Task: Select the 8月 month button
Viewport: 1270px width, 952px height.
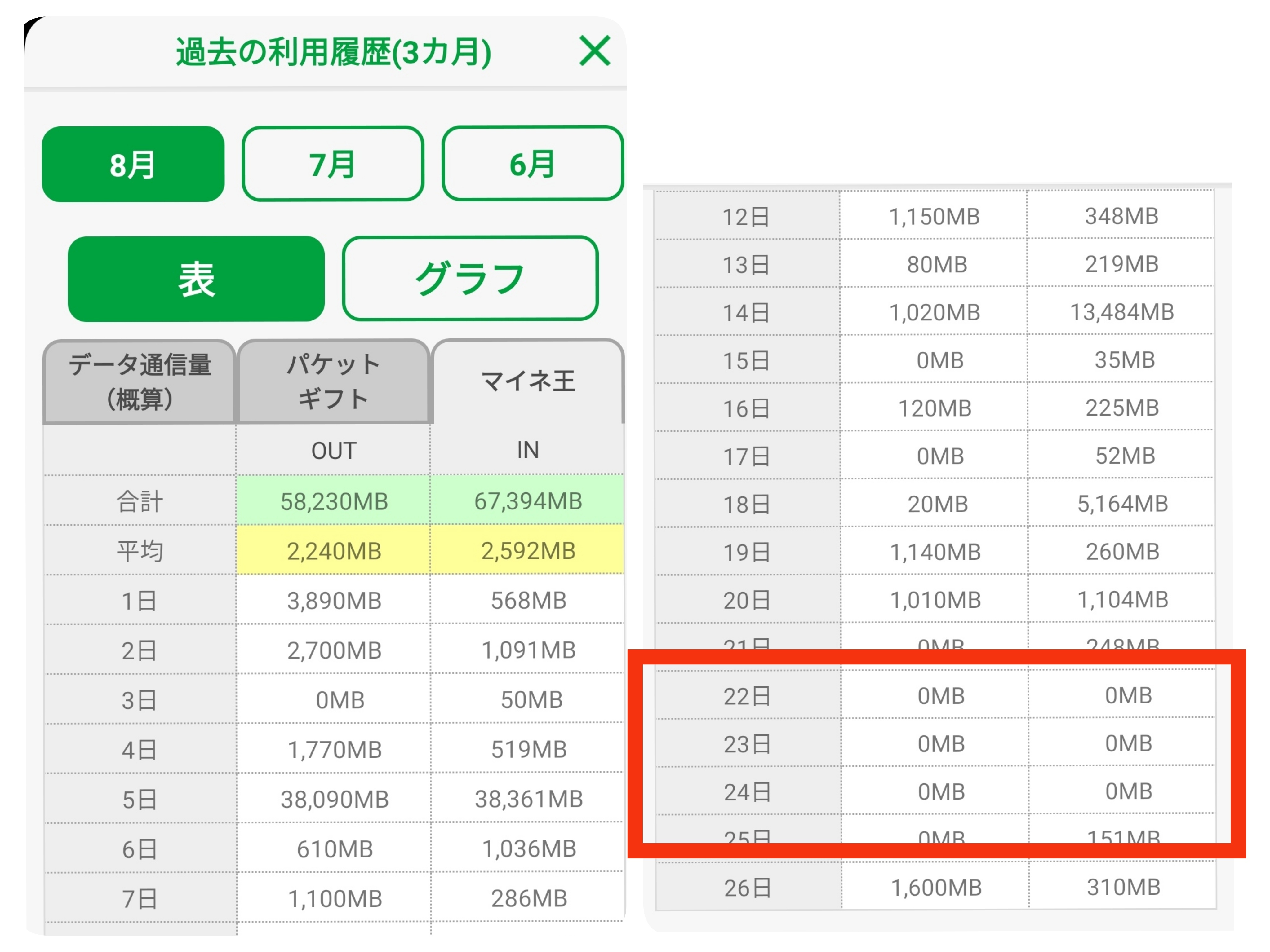Action: (133, 164)
